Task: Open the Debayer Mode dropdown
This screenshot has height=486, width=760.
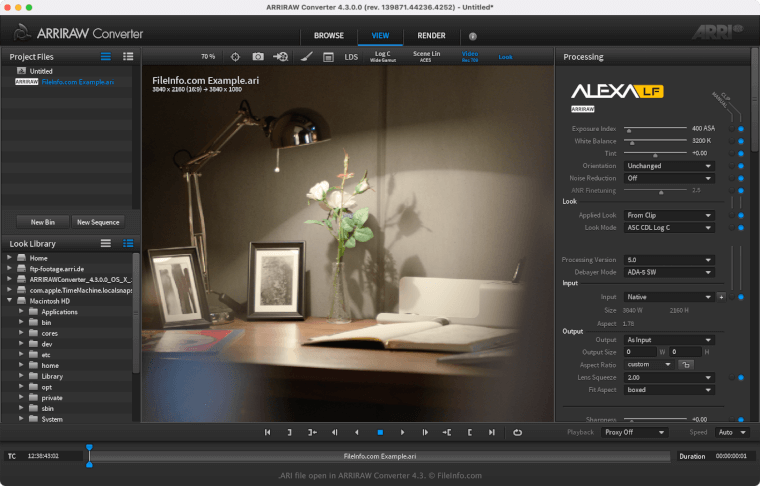Action: click(669, 272)
